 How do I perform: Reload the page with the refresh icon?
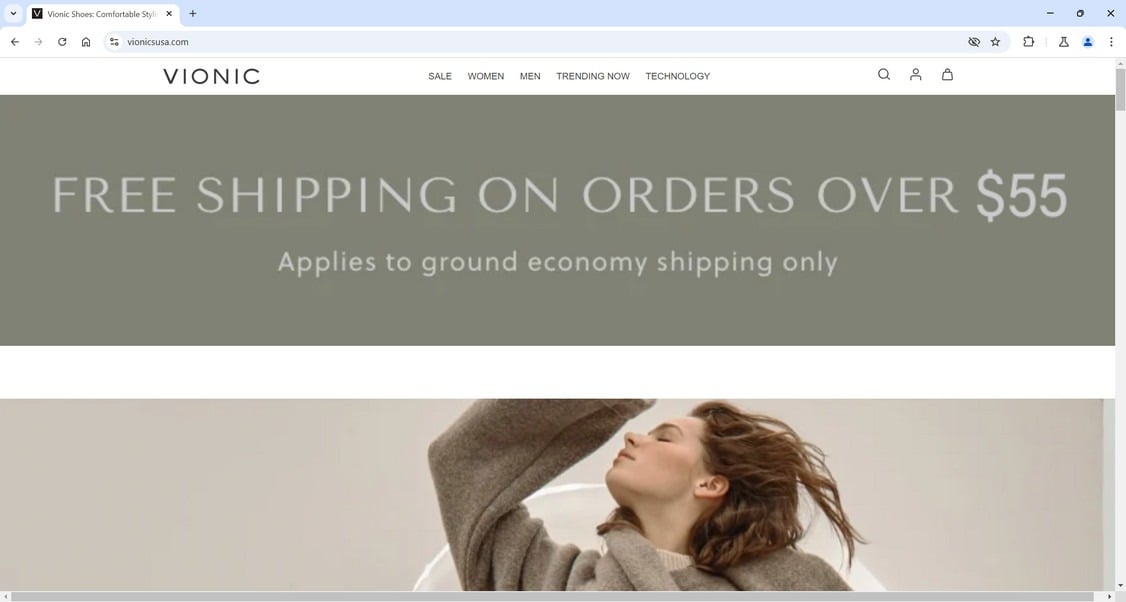[x=62, y=42]
